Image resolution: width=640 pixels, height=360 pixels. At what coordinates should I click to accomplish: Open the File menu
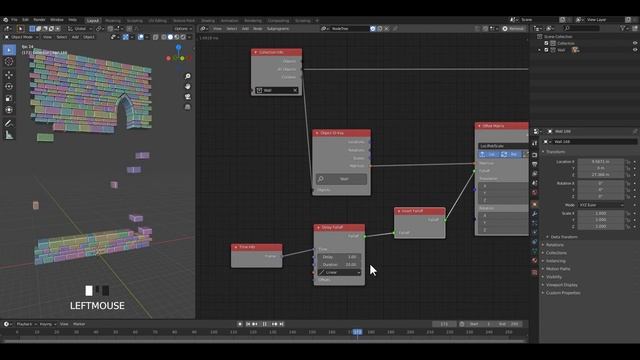pyautogui.click(x=14, y=20)
